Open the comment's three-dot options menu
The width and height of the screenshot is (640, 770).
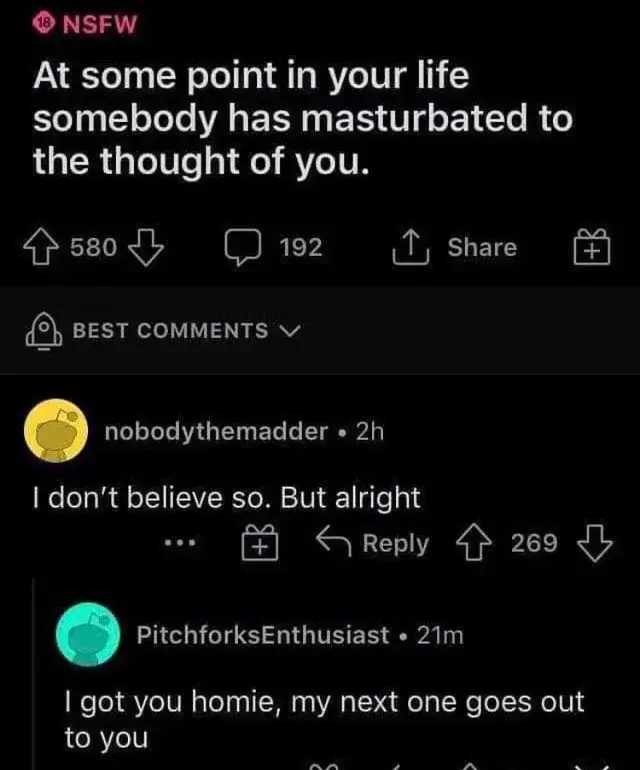click(x=180, y=545)
